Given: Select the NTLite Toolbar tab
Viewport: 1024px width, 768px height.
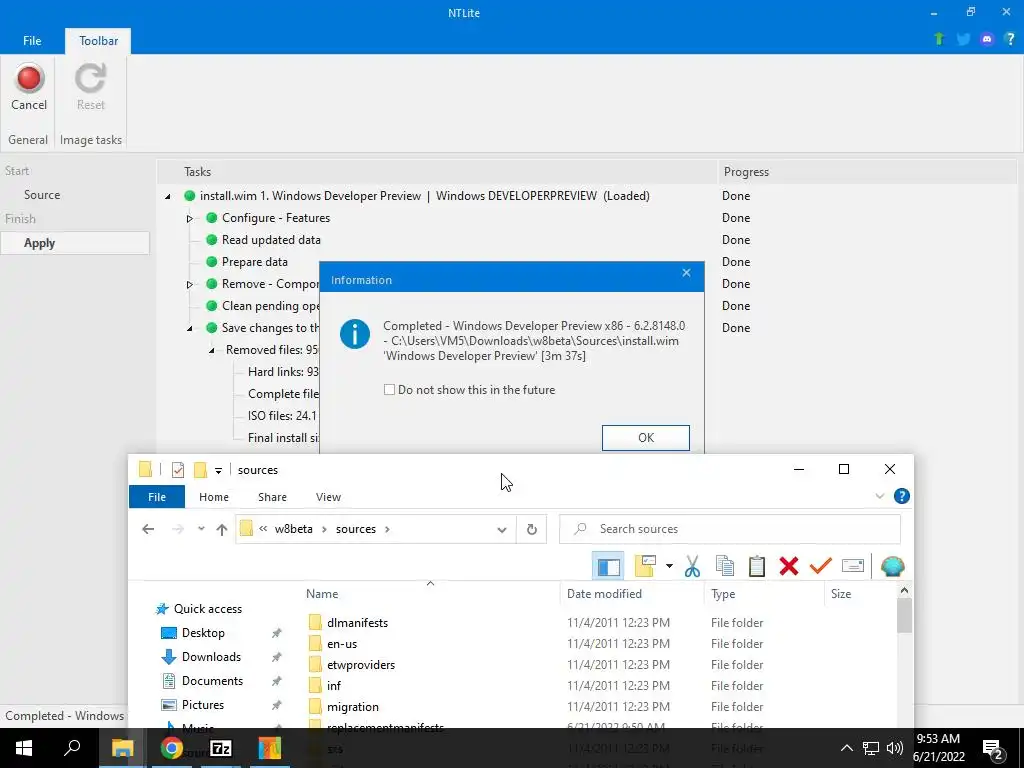Looking at the screenshot, I should pyautogui.click(x=99, y=40).
